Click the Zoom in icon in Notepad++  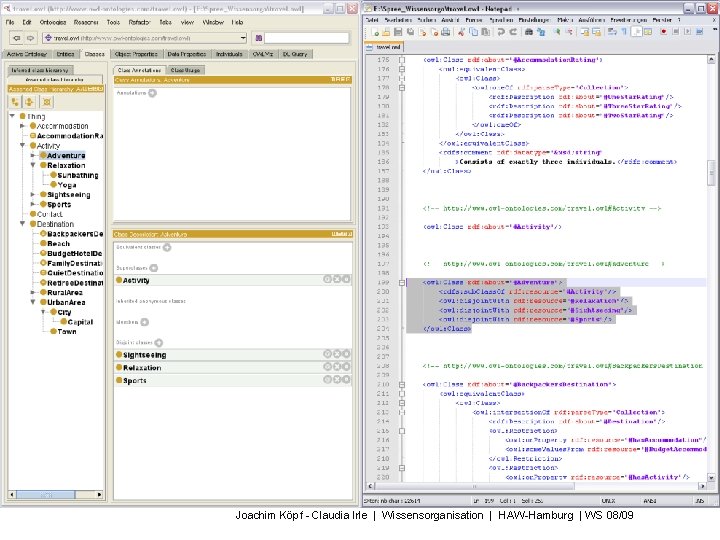click(x=557, y=32)
